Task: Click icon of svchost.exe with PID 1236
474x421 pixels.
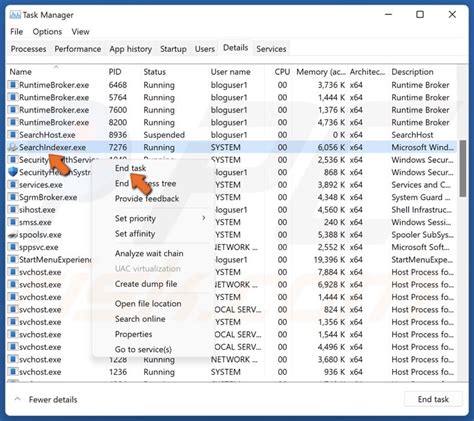Action: pyautogui.click(x=13, y=372)
